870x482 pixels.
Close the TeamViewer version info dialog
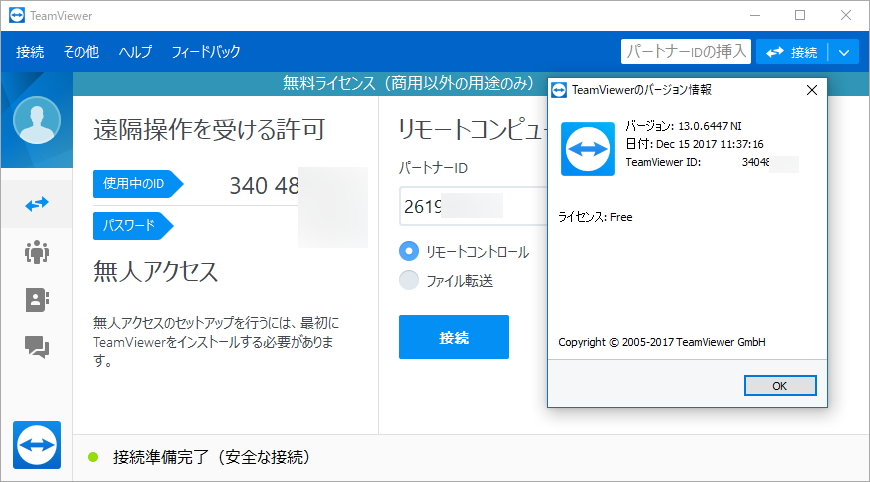[x=812, y=90]
